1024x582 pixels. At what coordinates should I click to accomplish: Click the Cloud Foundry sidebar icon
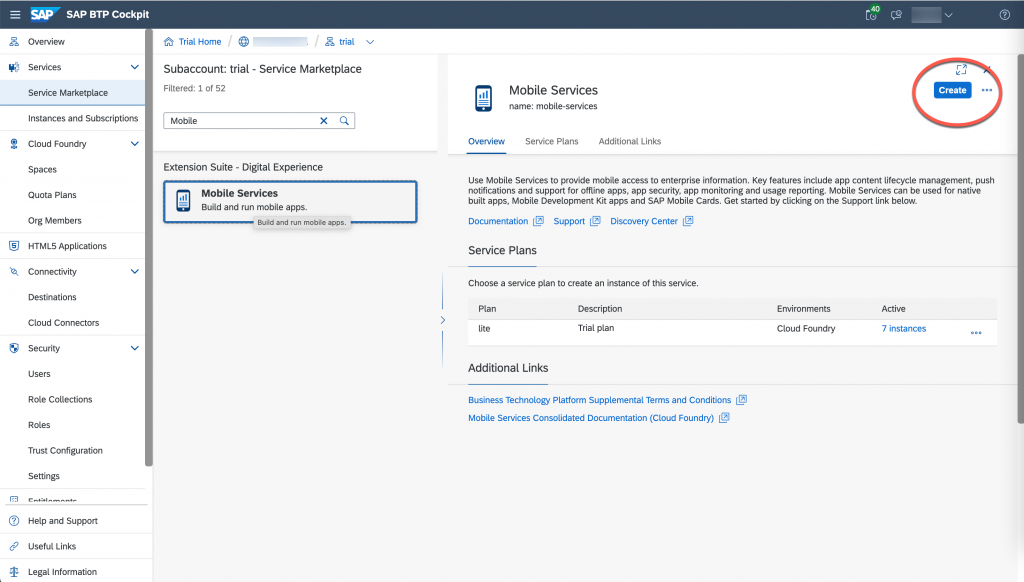14,144
